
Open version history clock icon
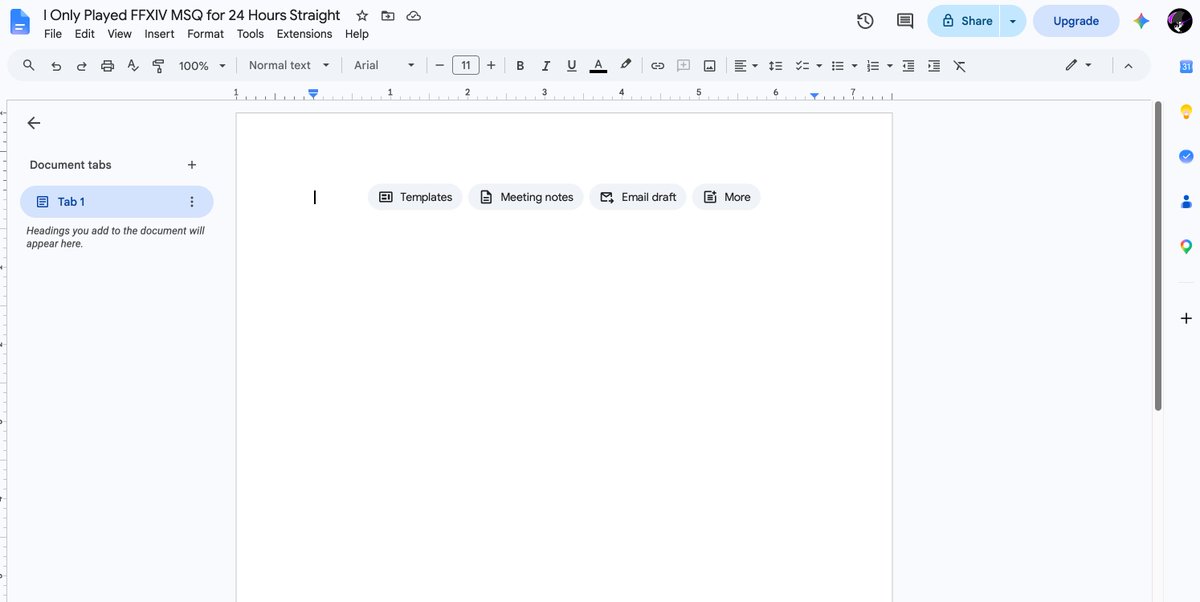[x=865, y=21]
